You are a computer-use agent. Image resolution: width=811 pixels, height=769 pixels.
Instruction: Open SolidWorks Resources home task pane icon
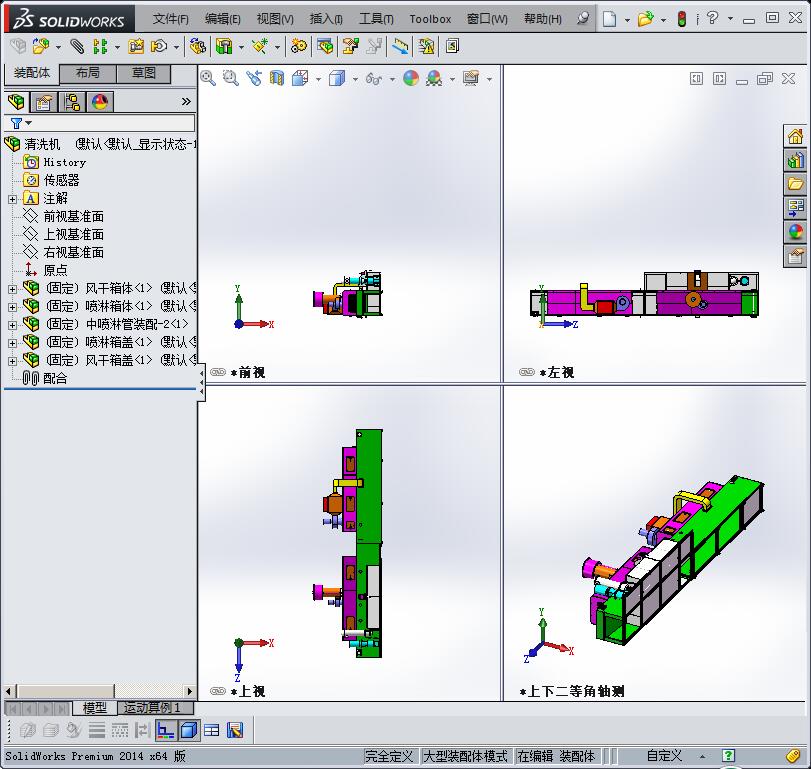795,137
